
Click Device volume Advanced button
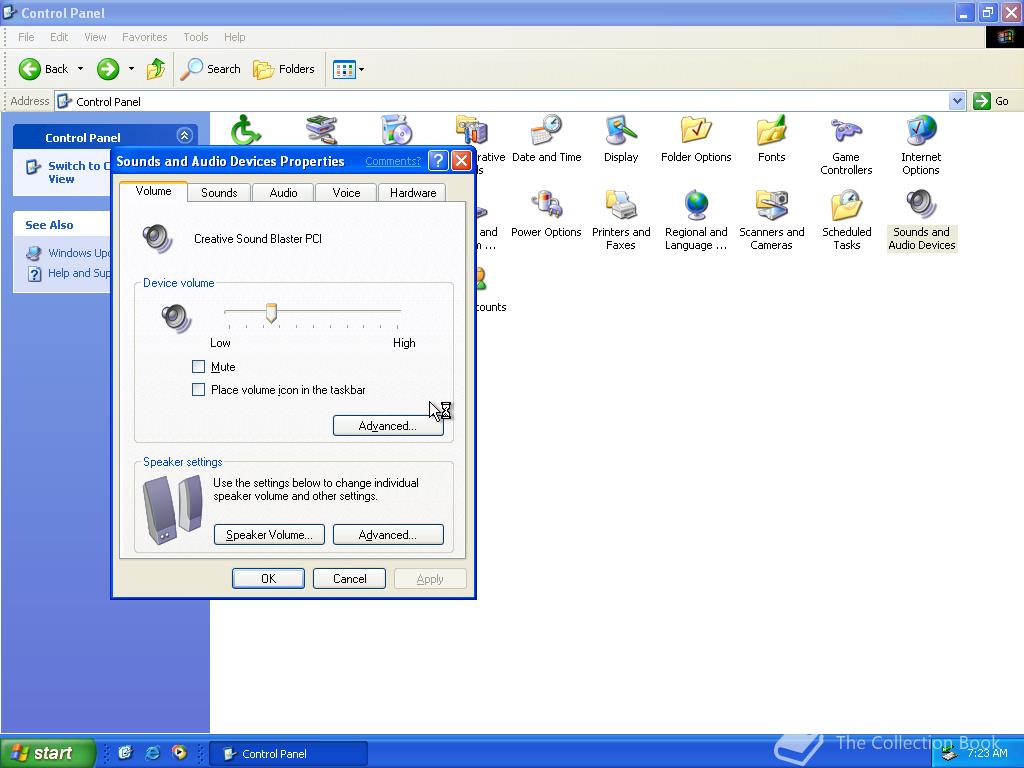coord(388,426)
